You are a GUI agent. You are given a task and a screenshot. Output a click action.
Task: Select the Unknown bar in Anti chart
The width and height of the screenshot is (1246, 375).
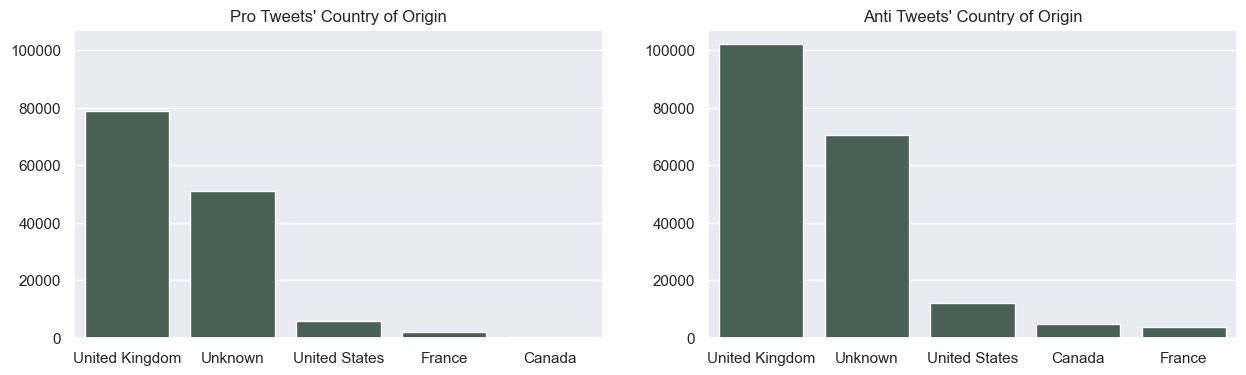pos(867,237)
